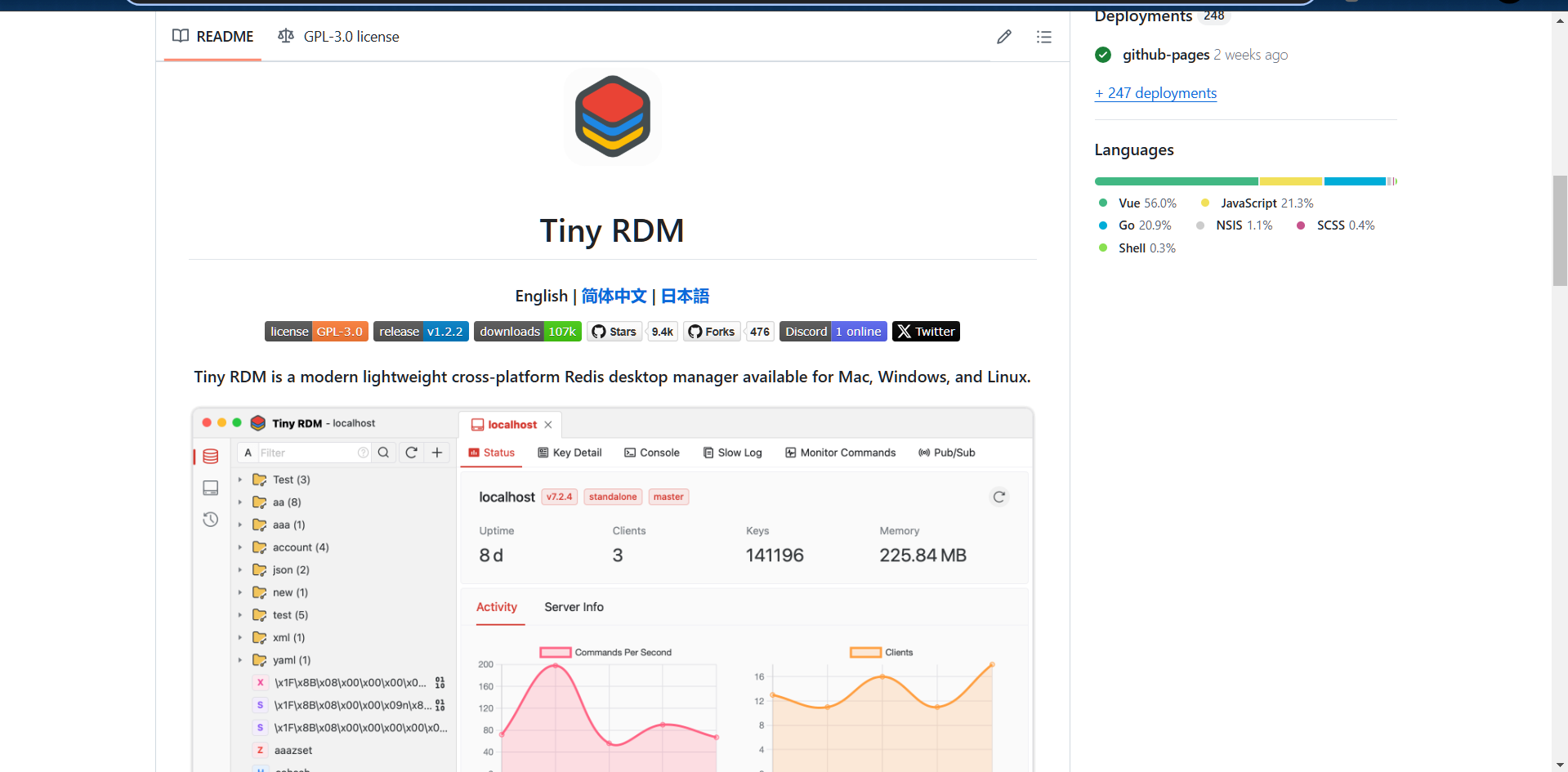Open the Shell 0.3% language entry
1568x772 pixels.
(x=1137, y=248)
